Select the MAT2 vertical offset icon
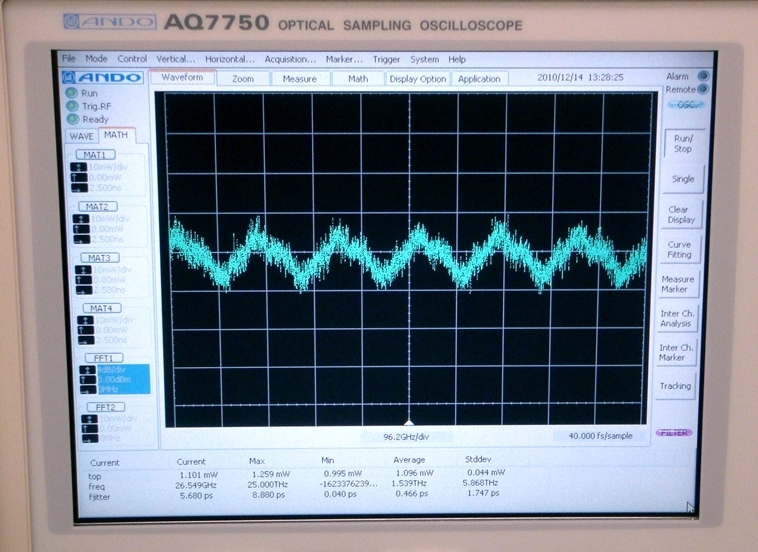Screen dimensions: 758x552 point(81,229)
